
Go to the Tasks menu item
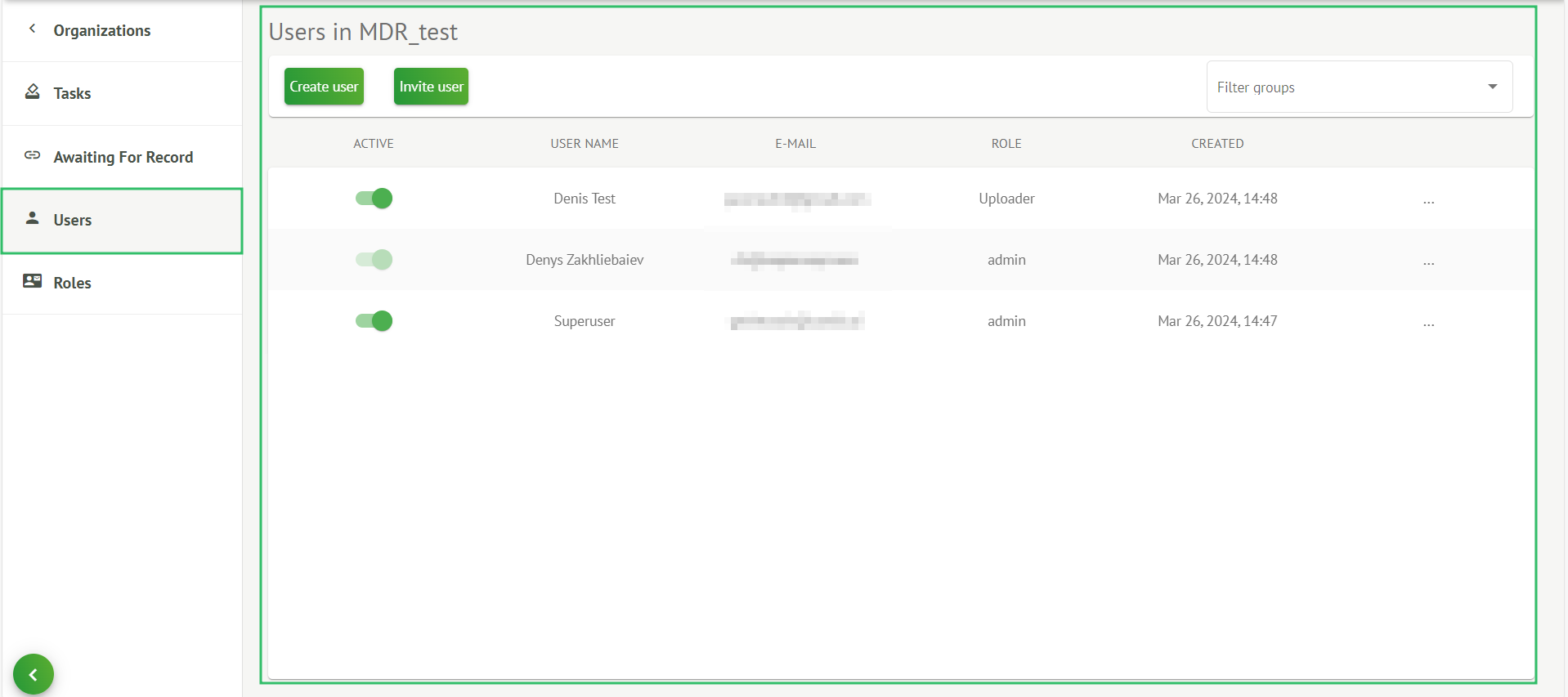tap(72, 93)
